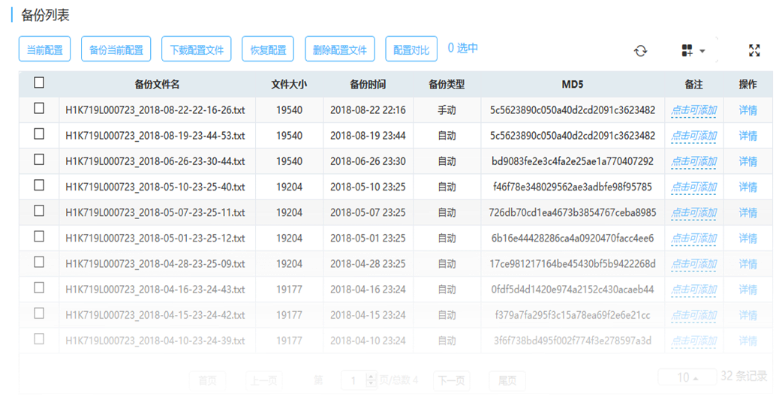Viewport: 779px width, 399px height.
Task: Open 详情 for the 2018-08-19 23:44 backup
Action: click(748, 136)
